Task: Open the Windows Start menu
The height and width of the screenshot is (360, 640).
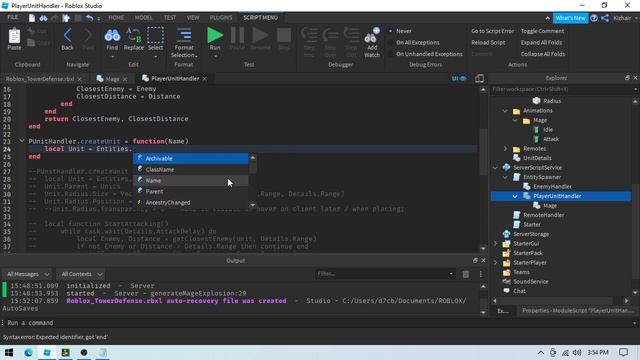Action: coord(9,352)
